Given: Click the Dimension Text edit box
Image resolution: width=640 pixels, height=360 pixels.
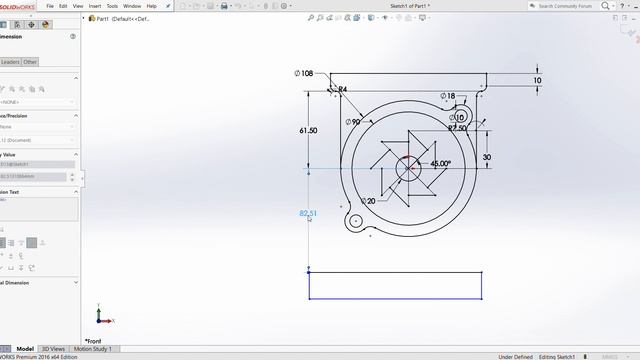Looking at the screenshot, I should 39,209.
